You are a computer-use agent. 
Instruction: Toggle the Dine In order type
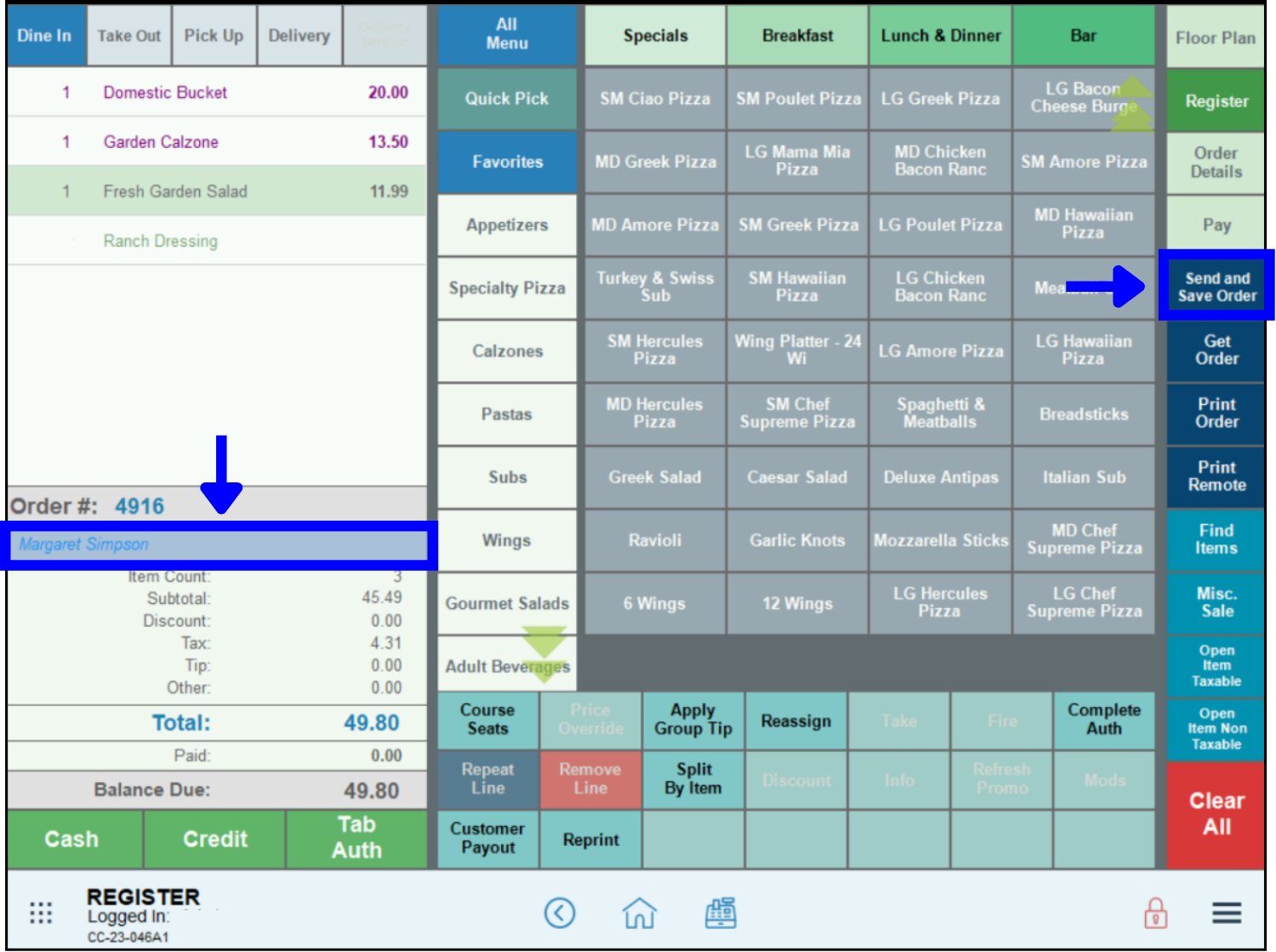[x=45, y=36]
